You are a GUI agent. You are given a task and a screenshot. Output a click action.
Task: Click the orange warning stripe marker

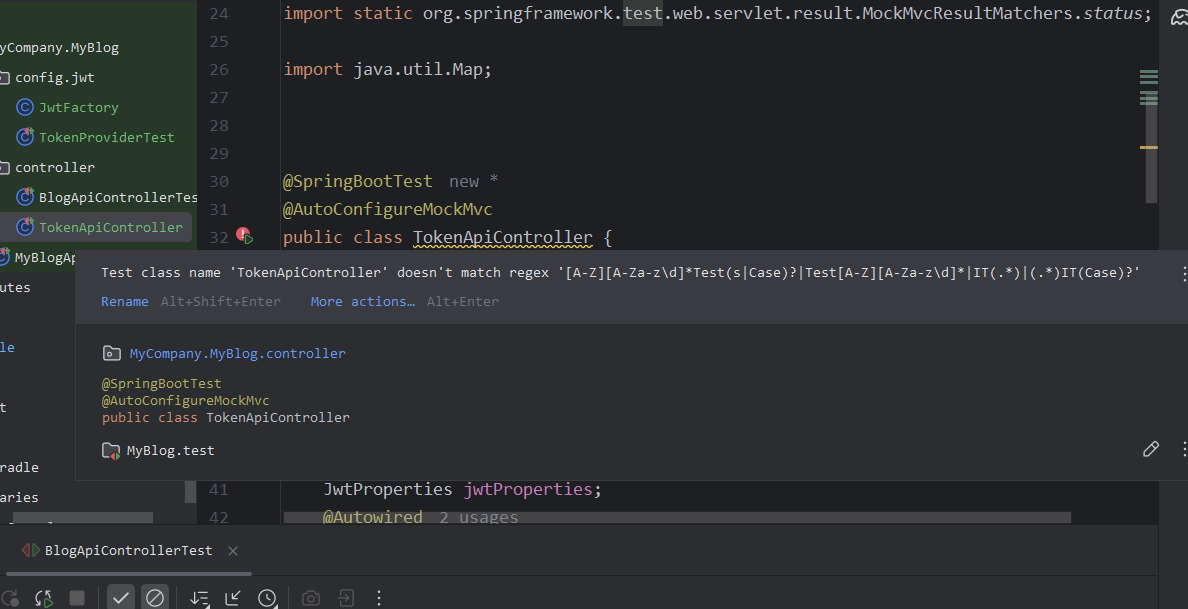tap(1149, 147)
